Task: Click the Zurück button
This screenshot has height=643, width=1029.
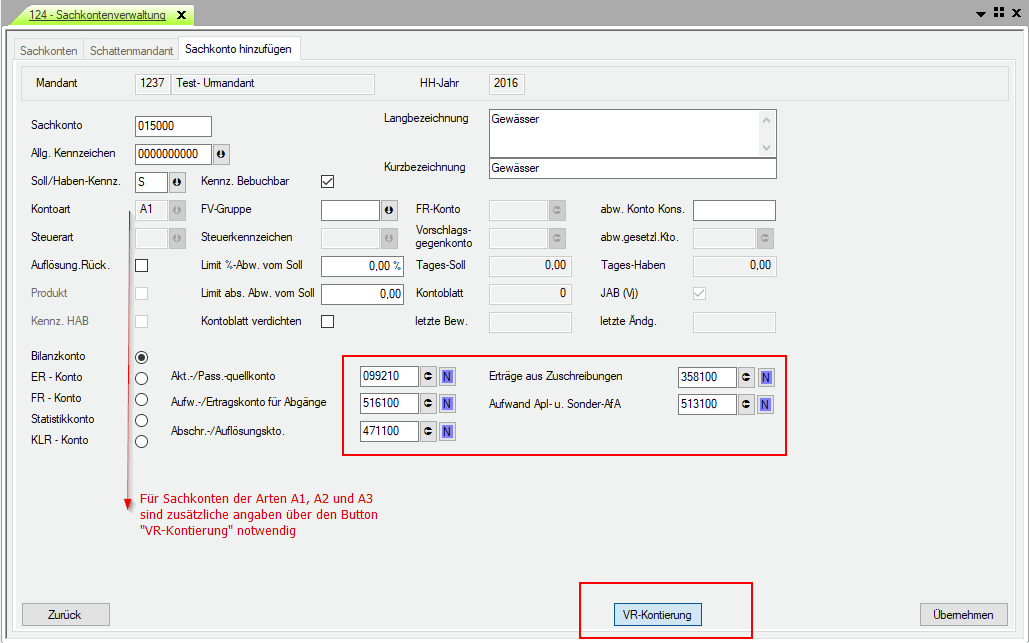Action: (x=65, y=615)
